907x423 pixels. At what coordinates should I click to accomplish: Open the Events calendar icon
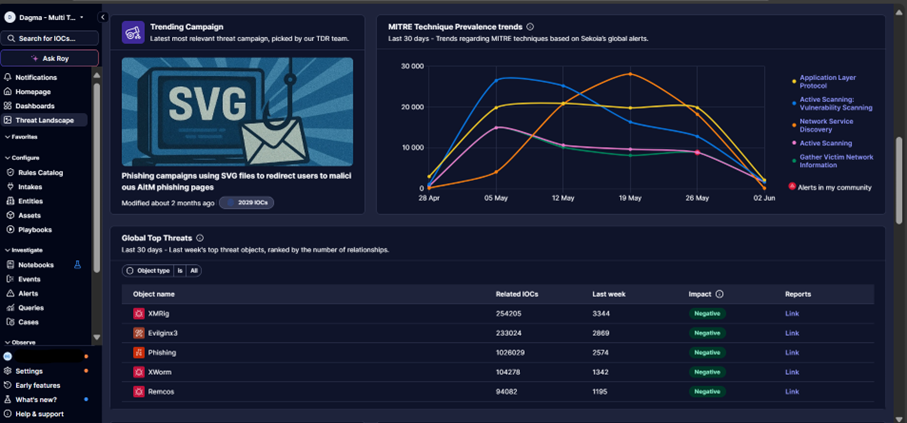click(x=10, y=279)
